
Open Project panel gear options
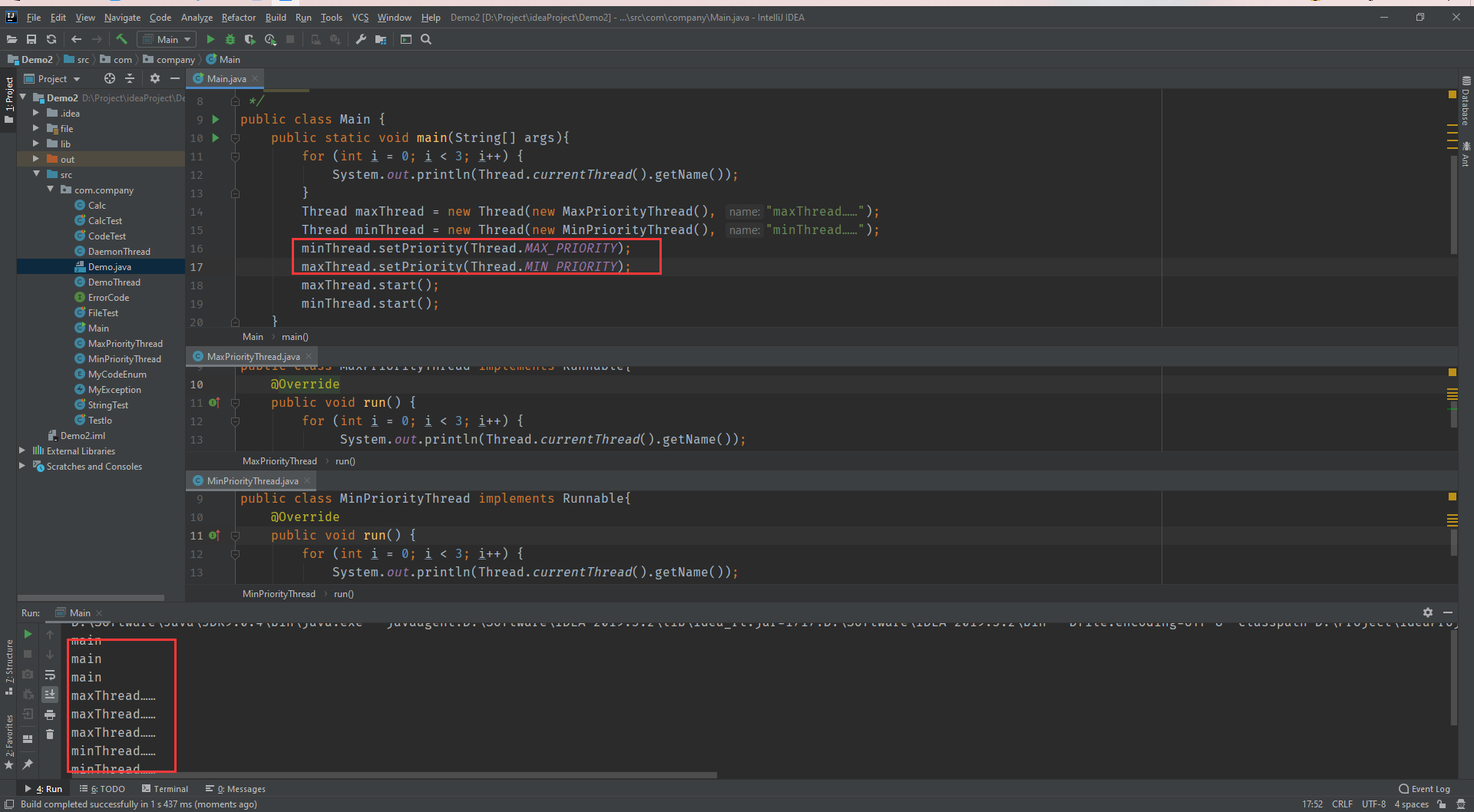pos(155,78)
